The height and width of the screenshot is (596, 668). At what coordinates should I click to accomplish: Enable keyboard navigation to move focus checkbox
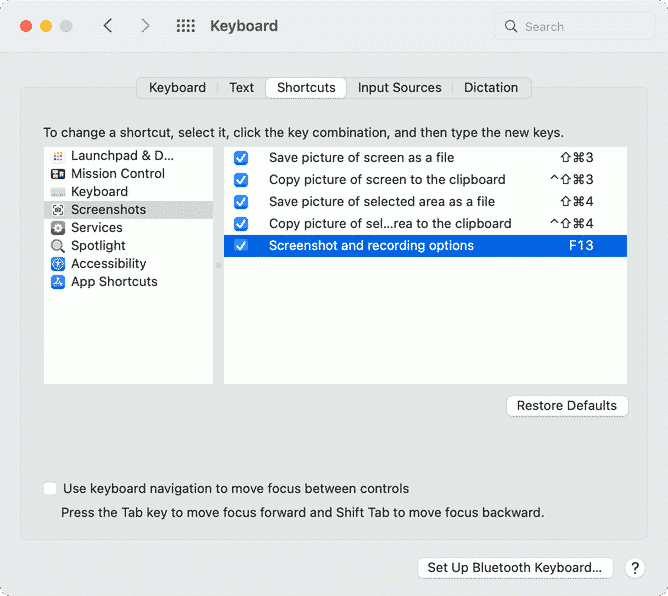[50, 488]
